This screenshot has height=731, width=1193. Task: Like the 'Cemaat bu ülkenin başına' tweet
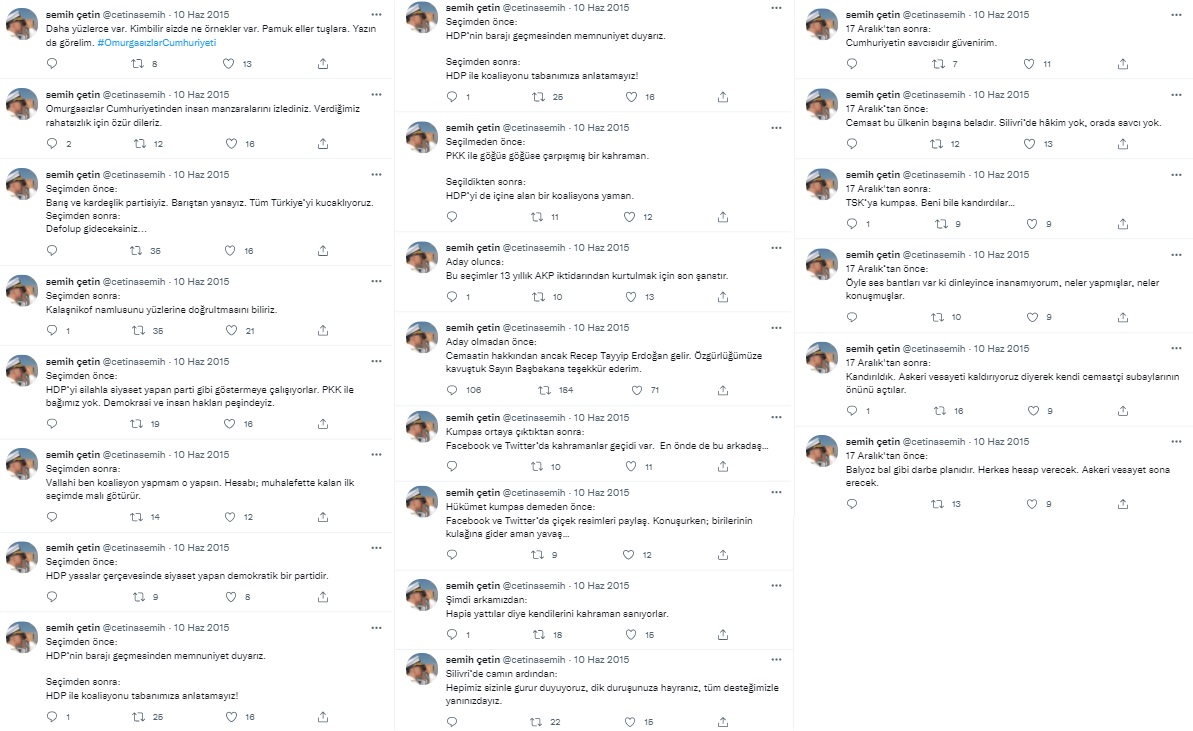pos(1029,144)
